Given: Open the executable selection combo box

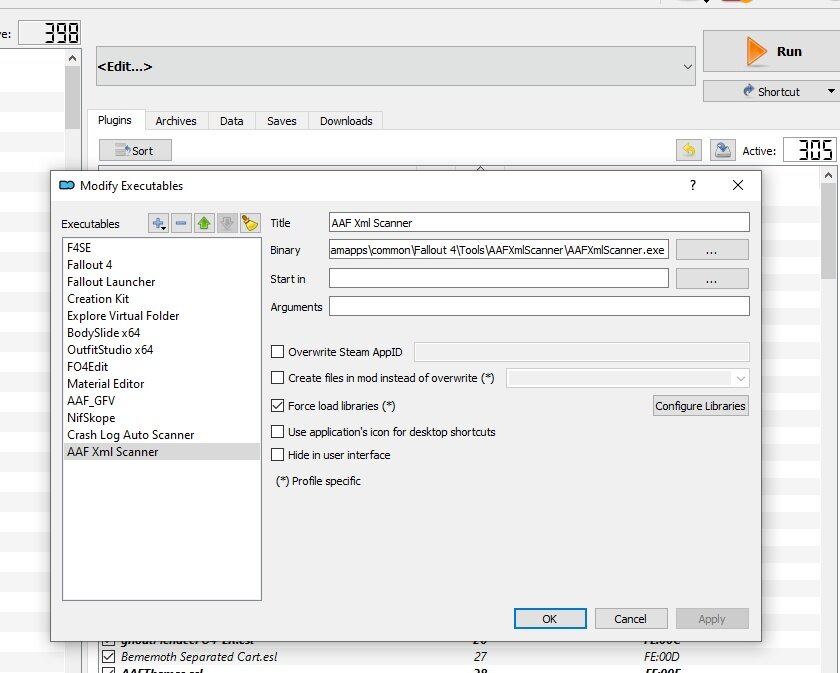Looking at the screenshot, I should coord(688,66).
